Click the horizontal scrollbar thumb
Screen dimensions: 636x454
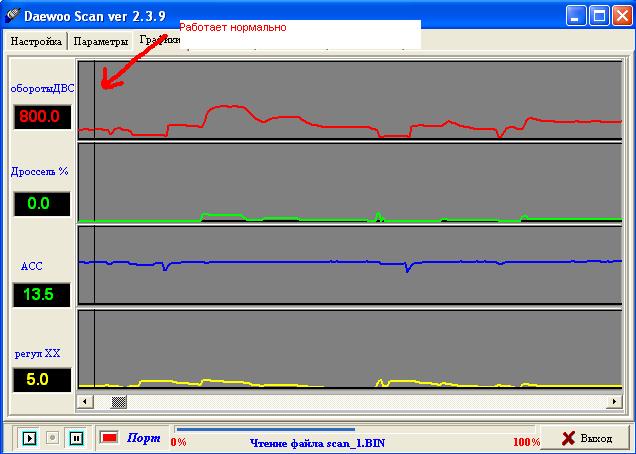click(119, 401)
